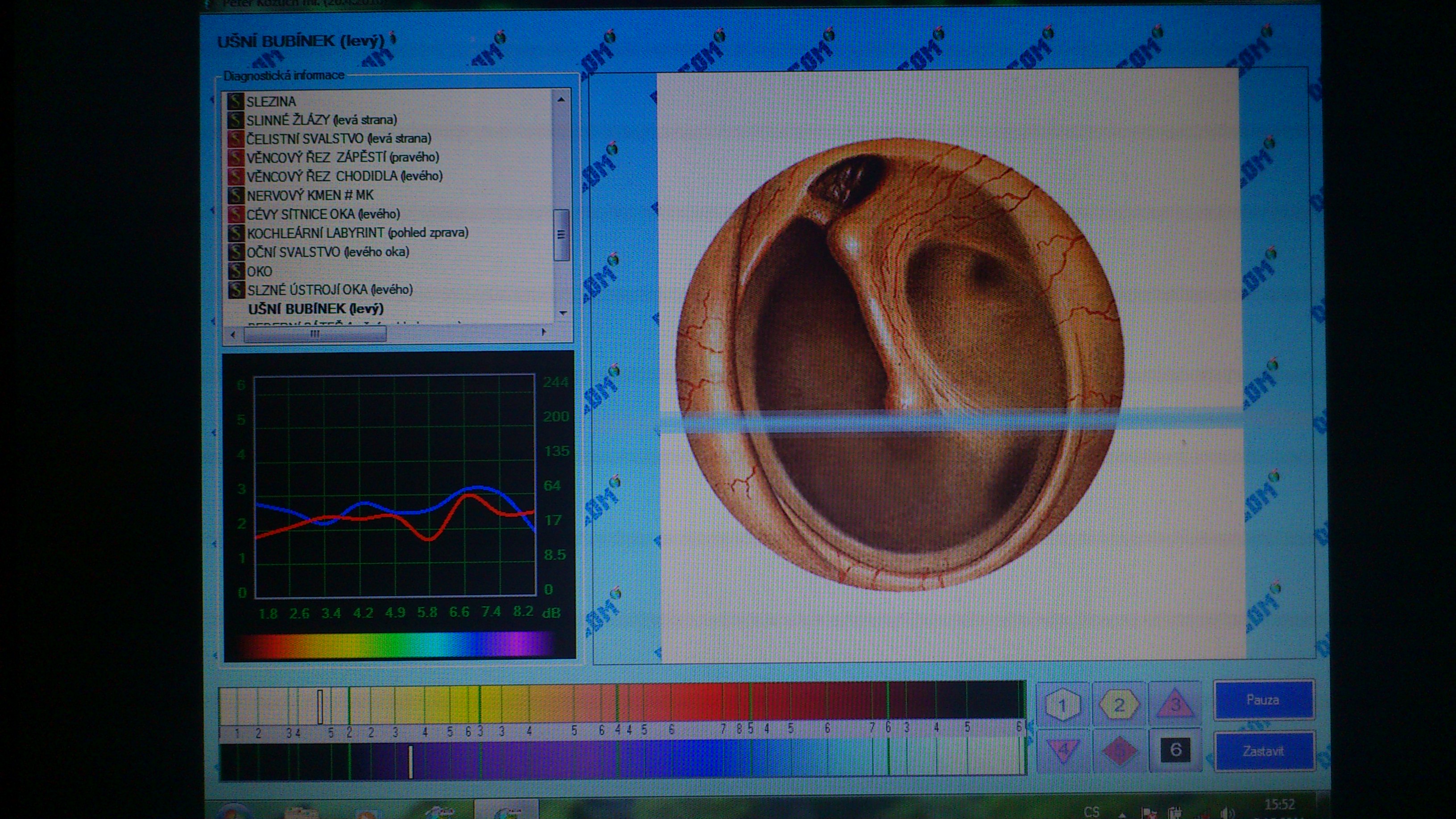Click the S icon beside OČNÍ SVALSTVO
This screenshot has width=1456, height=819.
tap(236, 252)
